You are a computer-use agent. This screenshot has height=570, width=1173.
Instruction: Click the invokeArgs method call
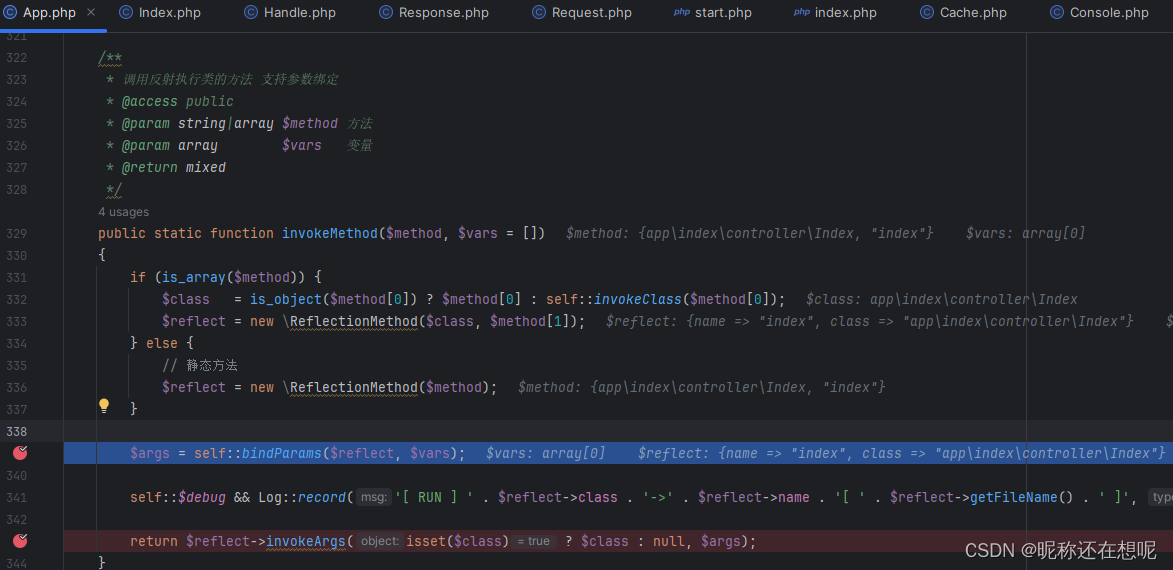pos(307,540)
